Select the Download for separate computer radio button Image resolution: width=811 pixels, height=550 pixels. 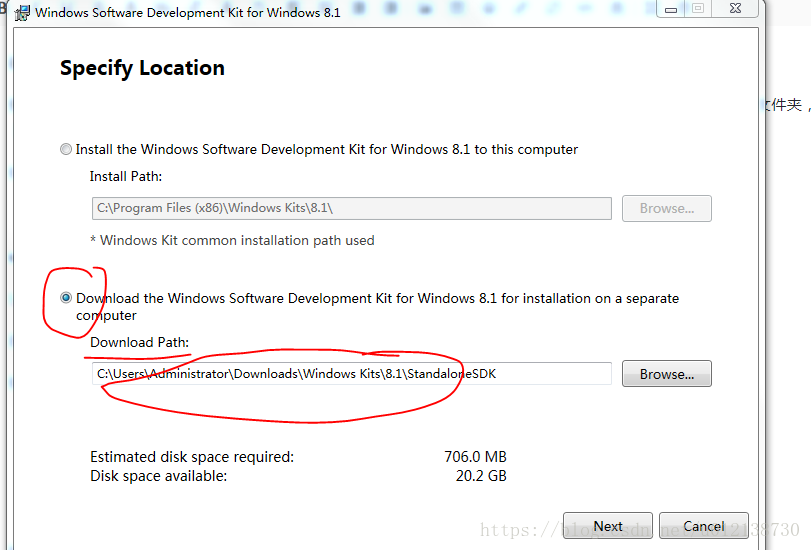pyautogui.click(x=66, y=298)
